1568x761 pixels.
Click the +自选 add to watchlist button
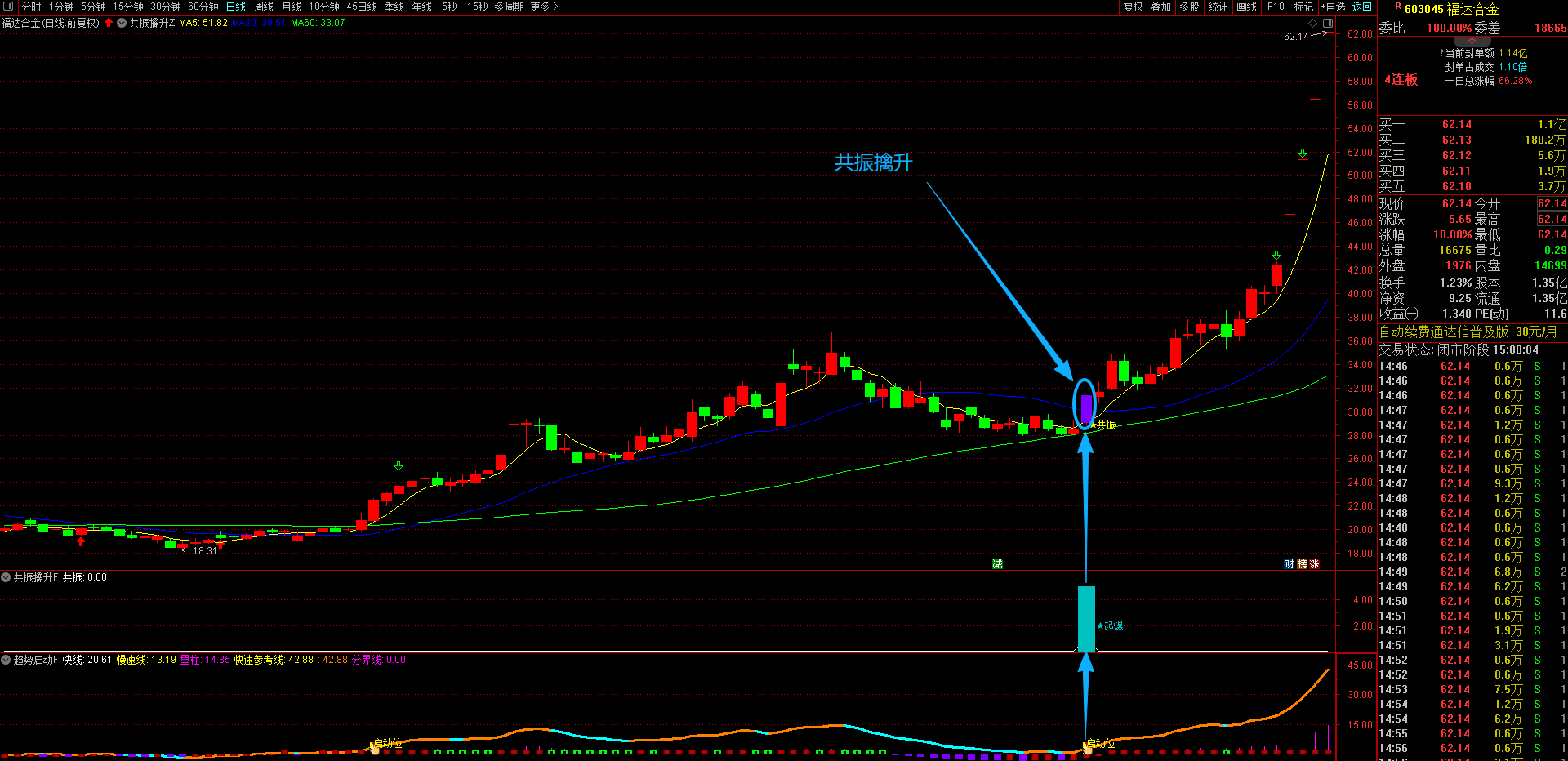pyautogui.click(x=1333, y=7)
